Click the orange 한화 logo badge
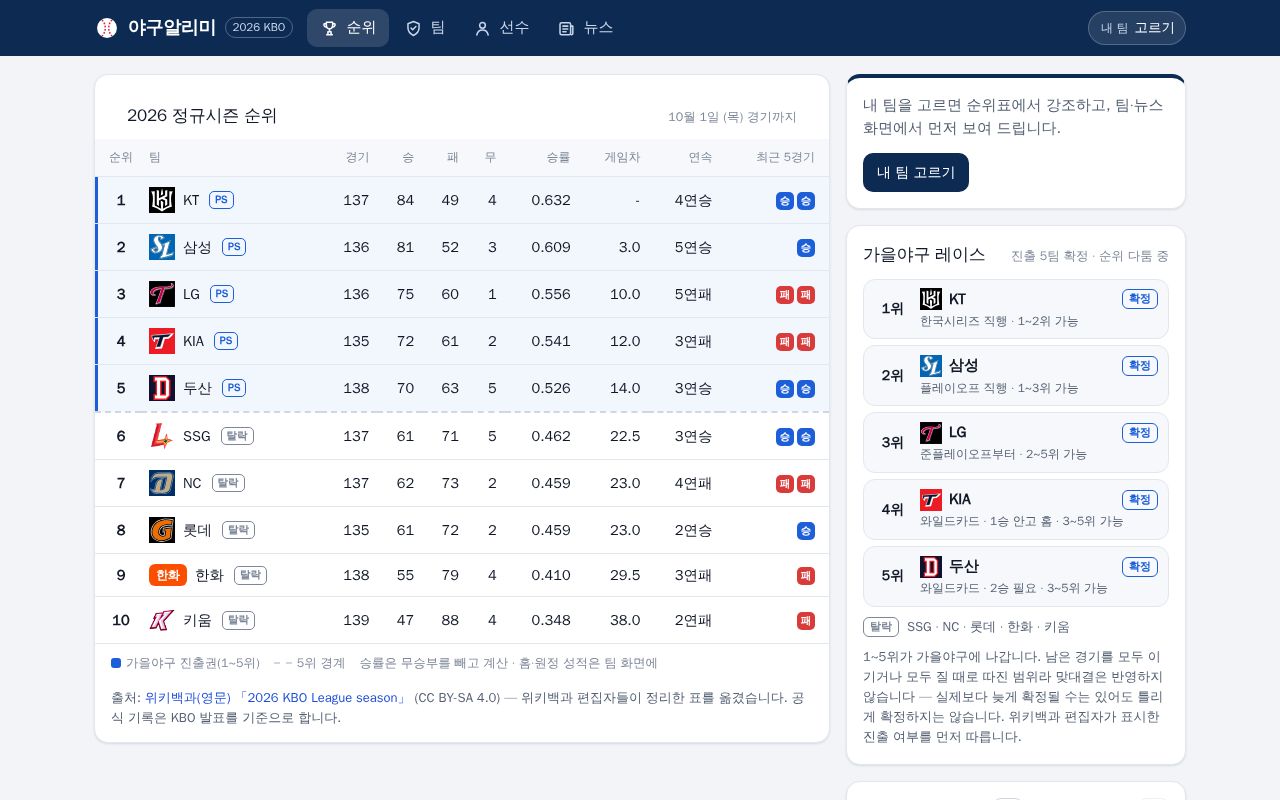The image size is (1280, 800). [x=168, y=575]
